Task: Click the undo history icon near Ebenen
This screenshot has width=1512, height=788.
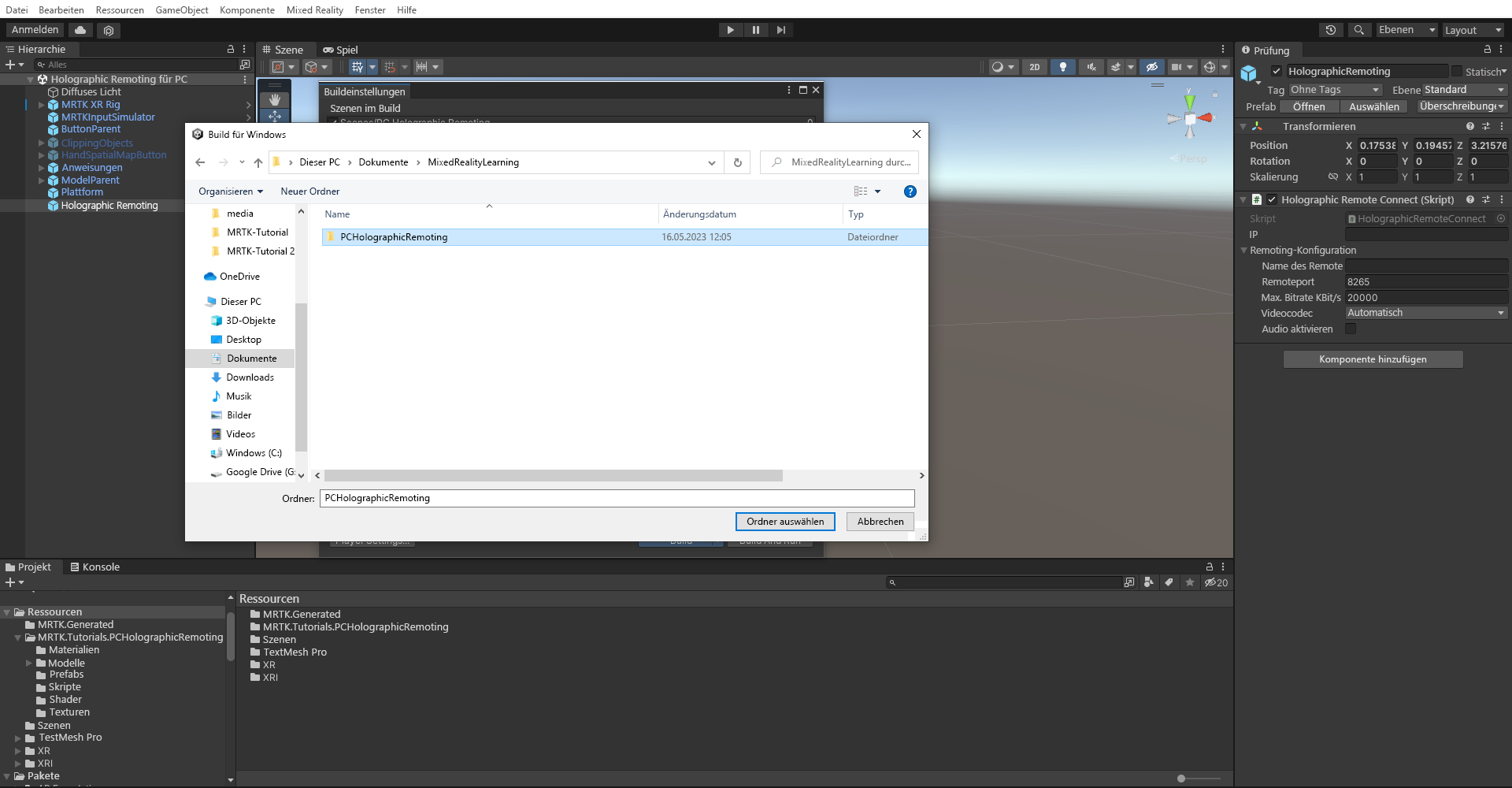Action: coord(1331,29)
